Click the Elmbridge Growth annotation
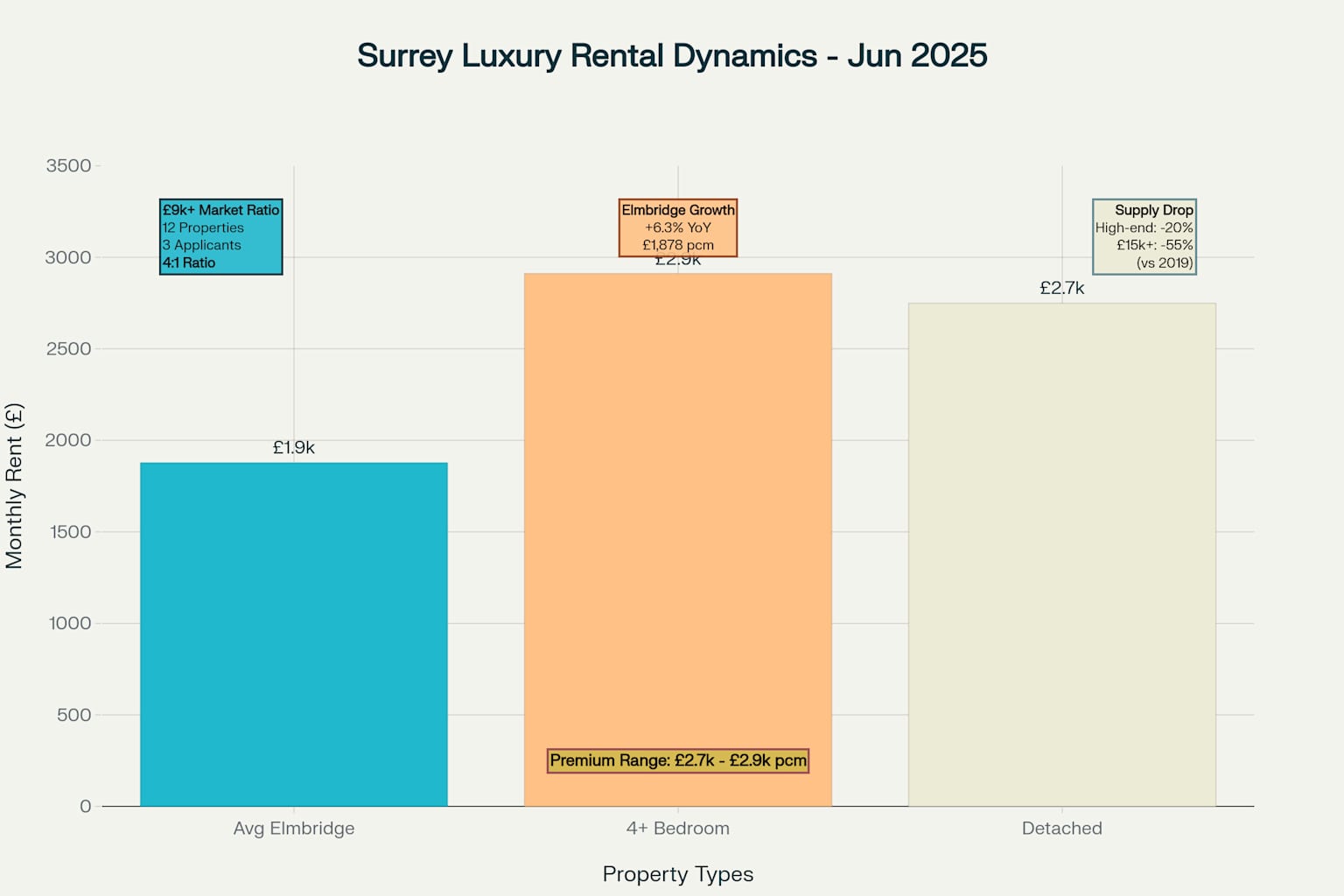 point(678,227)
